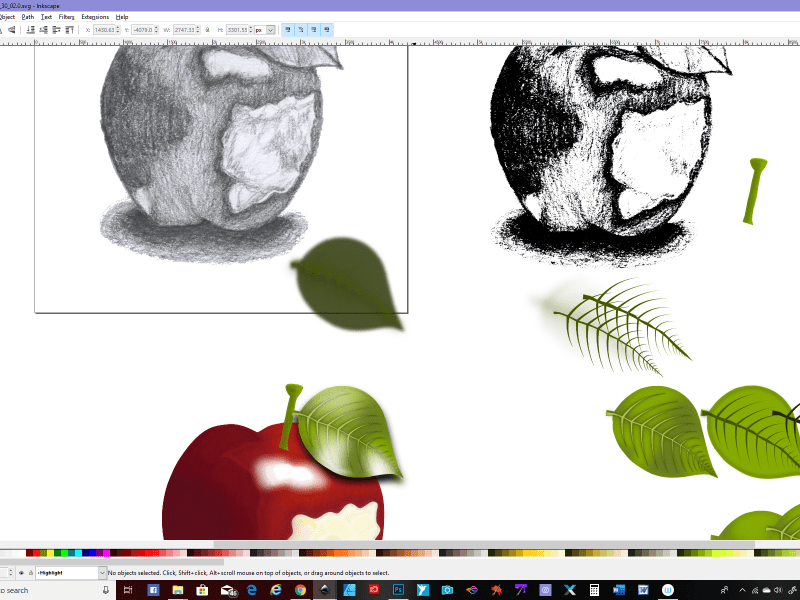The height and width of the screenshot is (600, 800).
Task: Pick the green swatch in the color palette
Action: tap(63, 553)
